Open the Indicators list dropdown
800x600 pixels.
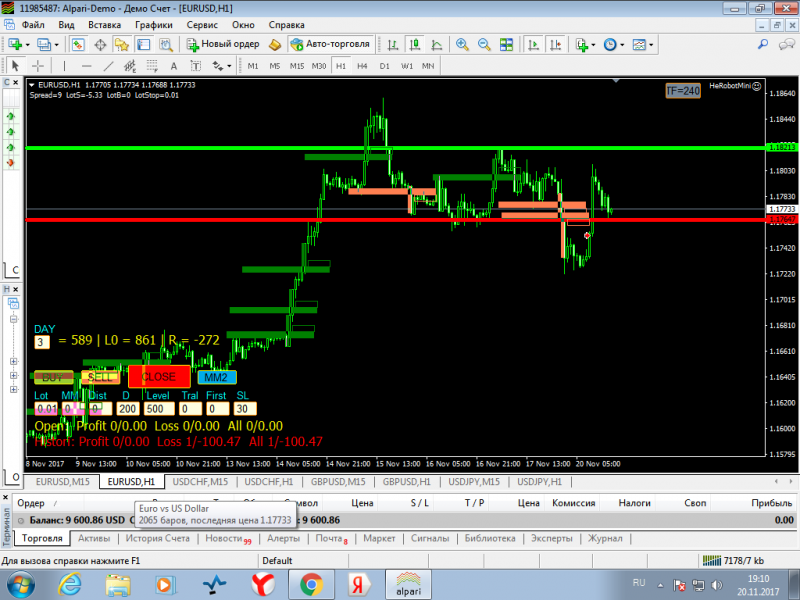pos(585,45)
